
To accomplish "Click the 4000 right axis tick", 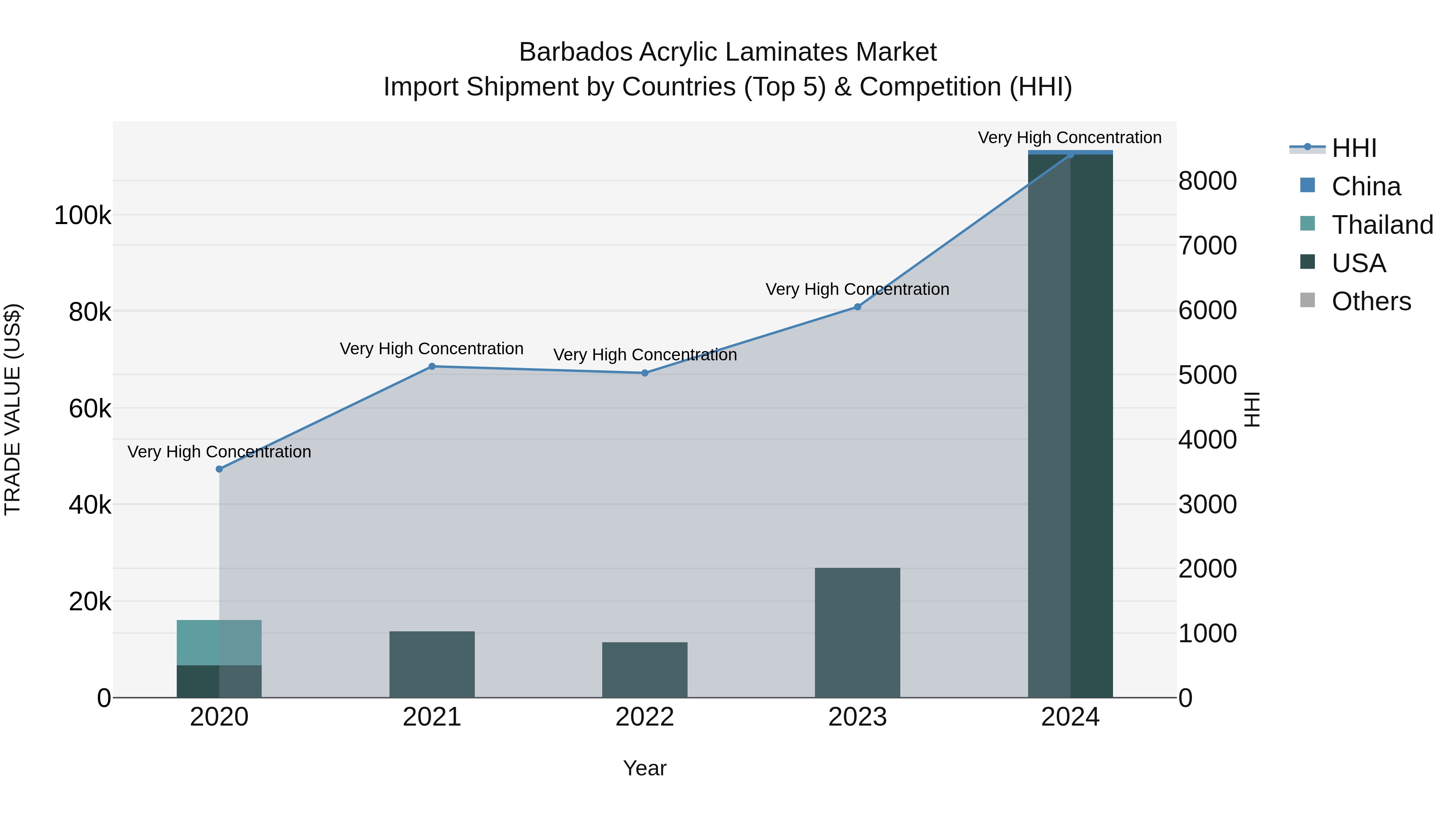I will 1208,440.
